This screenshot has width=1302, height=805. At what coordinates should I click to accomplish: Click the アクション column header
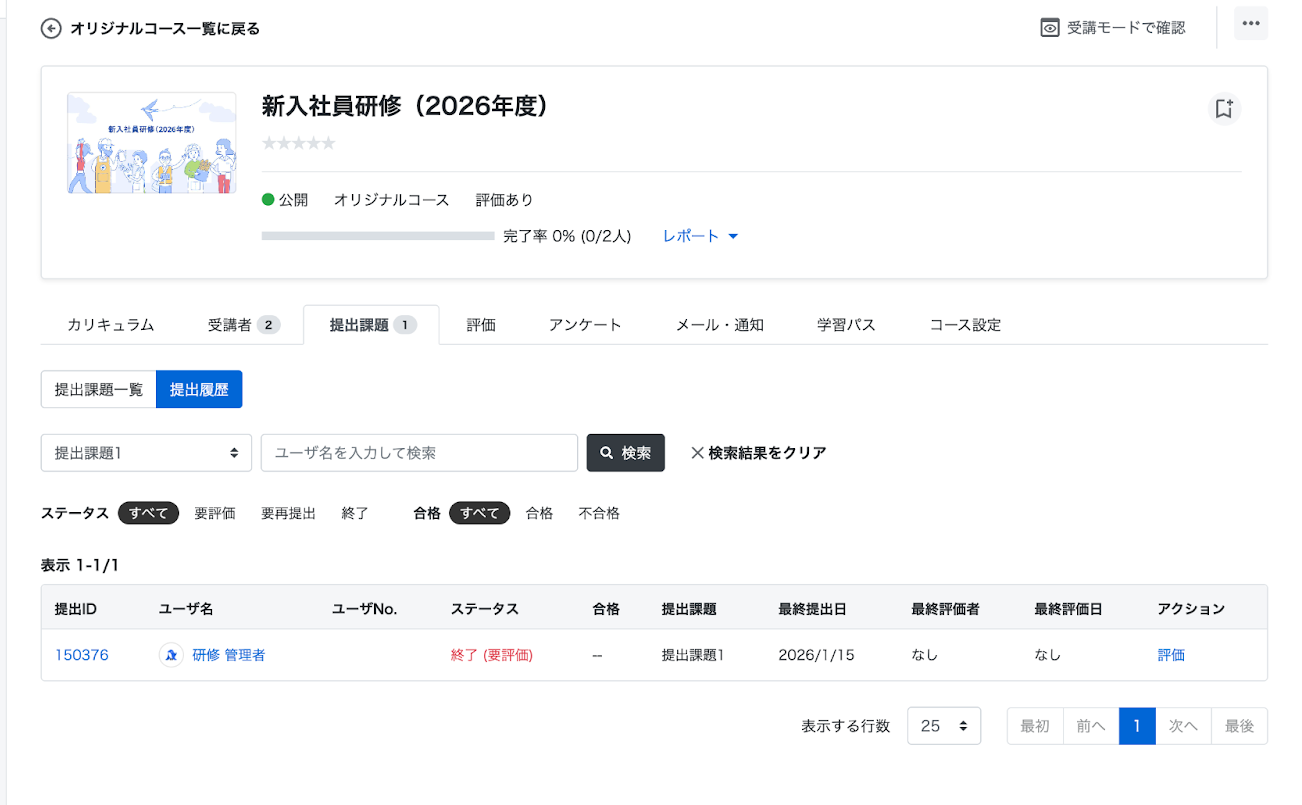point(1191,608)
